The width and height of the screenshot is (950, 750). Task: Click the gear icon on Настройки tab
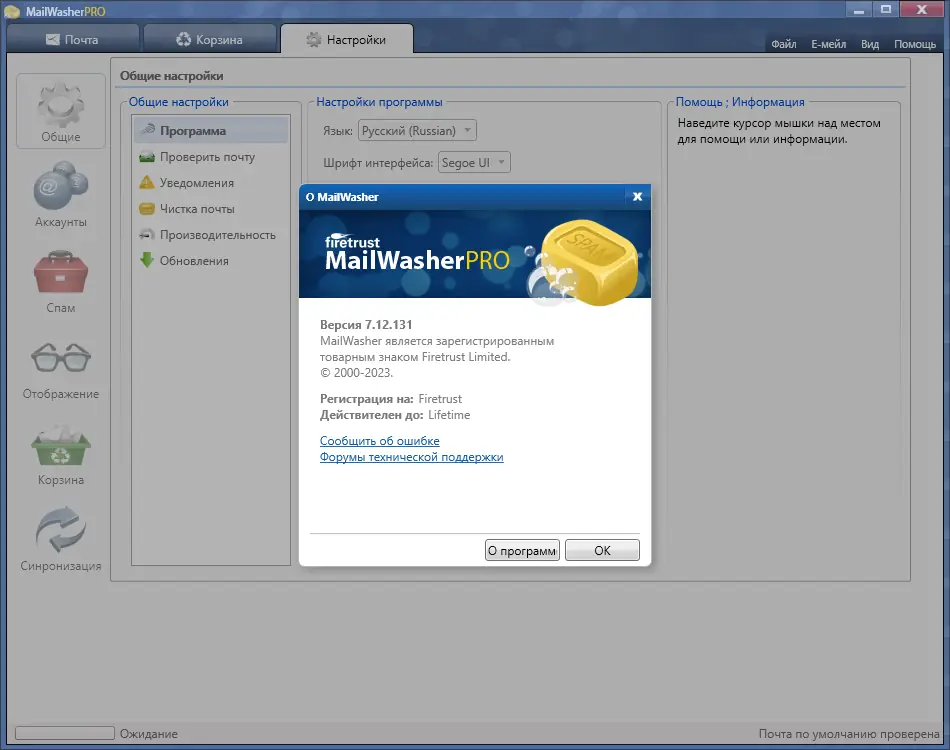click(x=313, y=39)
